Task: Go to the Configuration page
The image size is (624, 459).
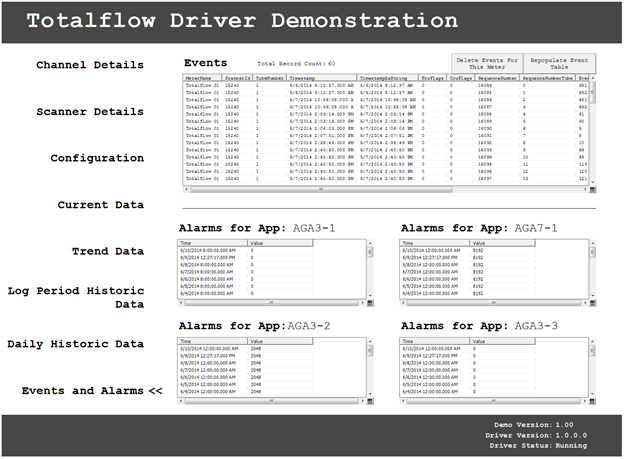Action: 97,158
